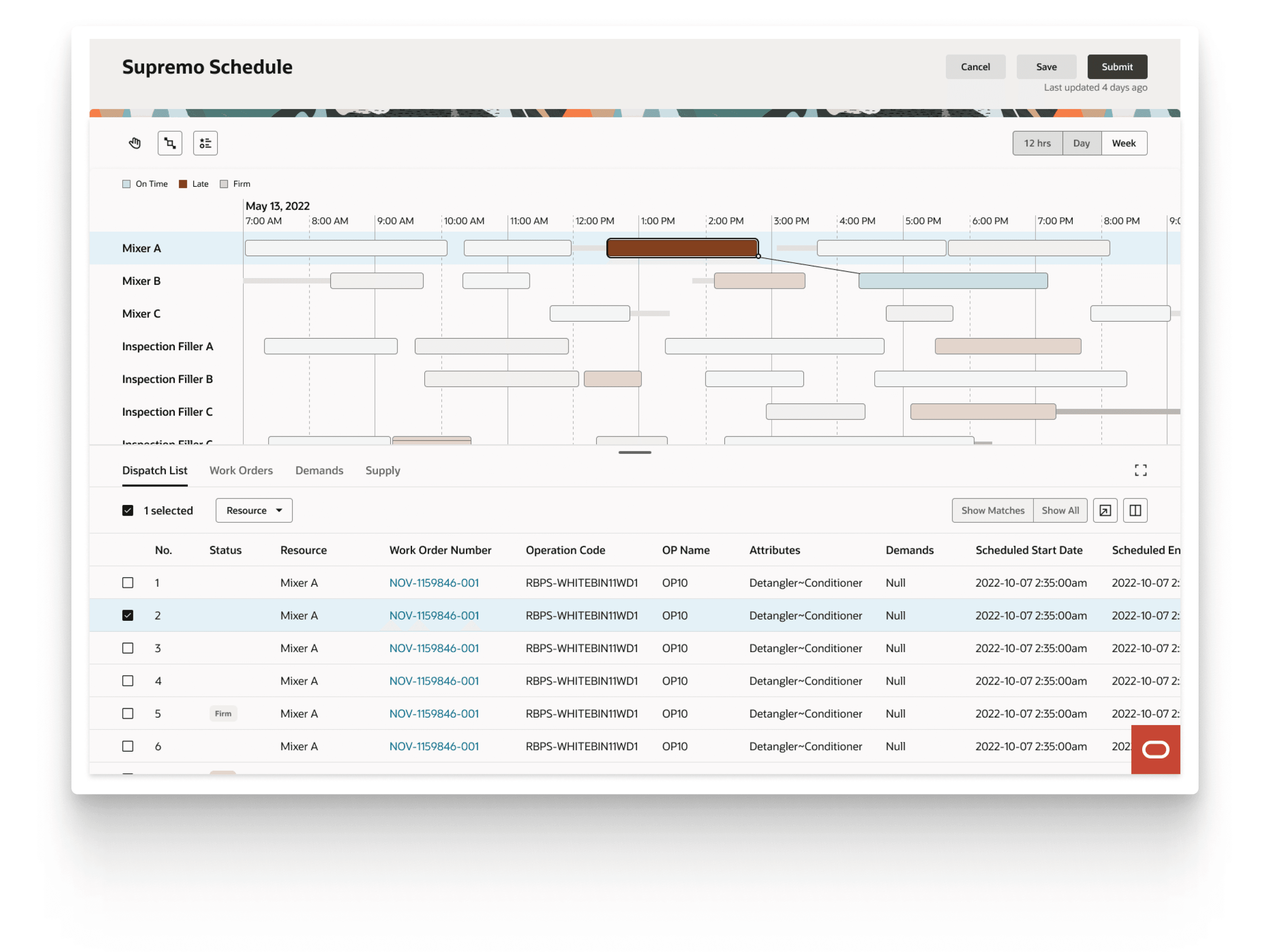This screenshot has height=952, width=1270.
Task: Open the Supply tab
Action: click(383, 470)
